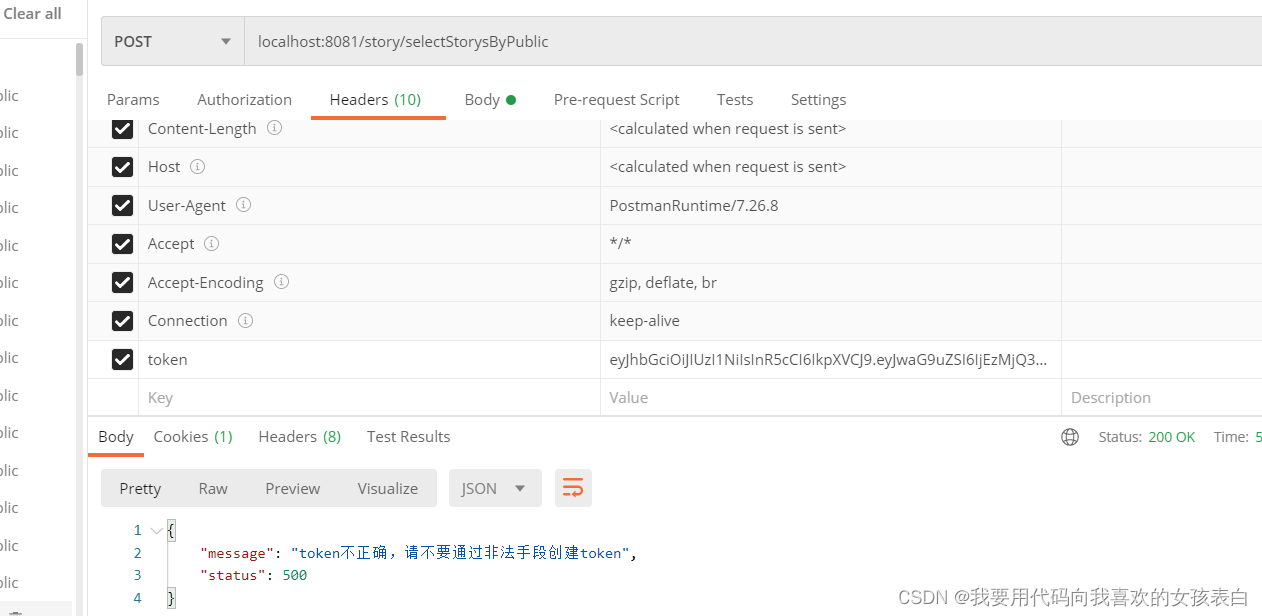Click Clear all in the history sidebar
This screenshot has height=616, width=1262.
pyautogui.click(x=32, y=14)
